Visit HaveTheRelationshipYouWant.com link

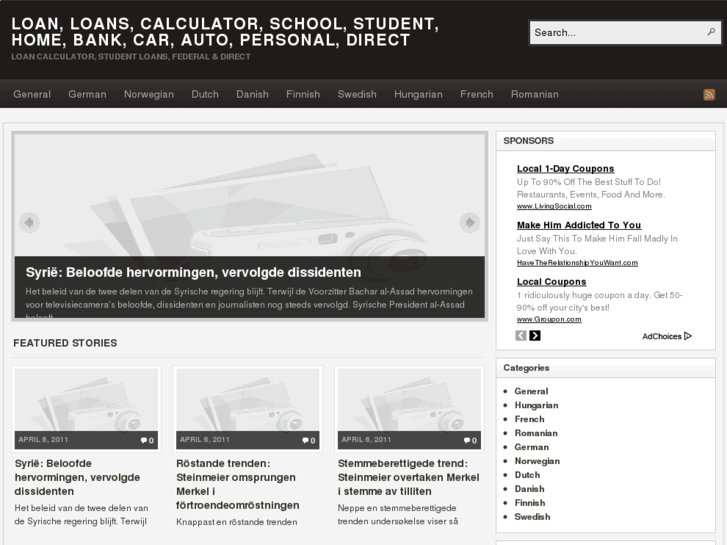click(577, 263)
